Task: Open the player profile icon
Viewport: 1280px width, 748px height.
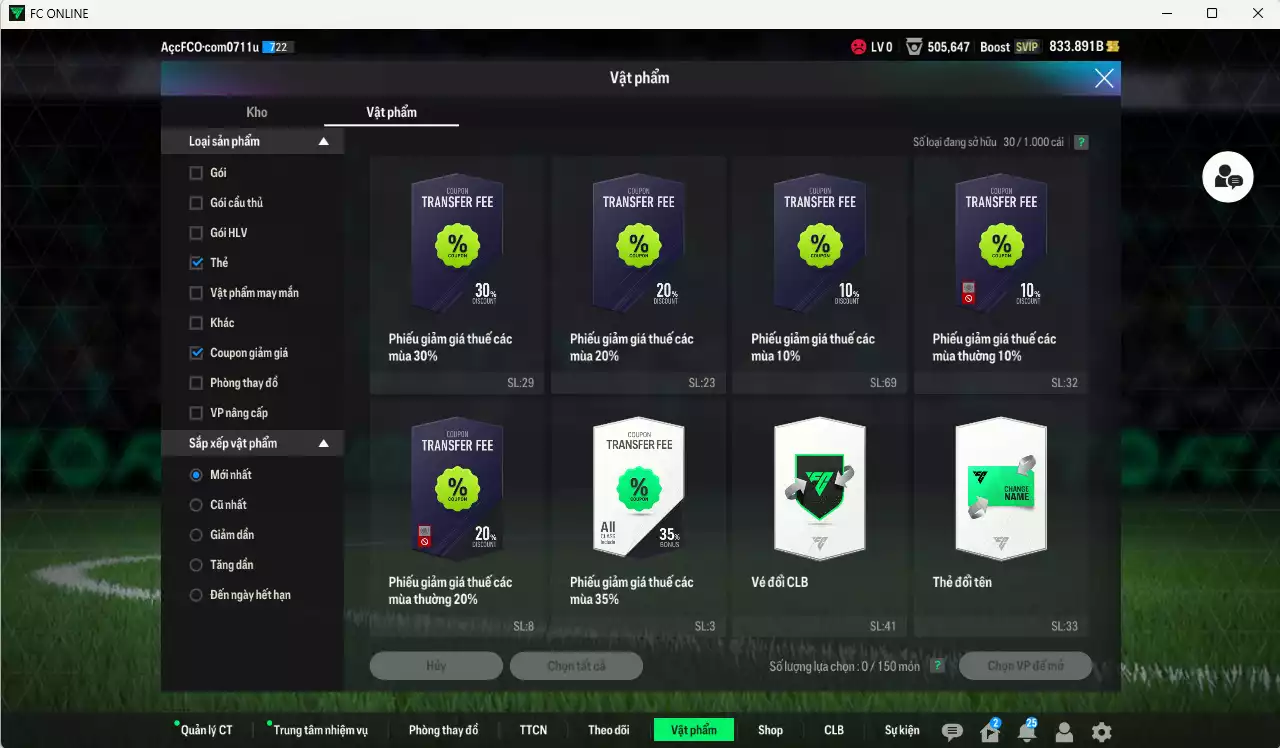Action: point(1063,731)
